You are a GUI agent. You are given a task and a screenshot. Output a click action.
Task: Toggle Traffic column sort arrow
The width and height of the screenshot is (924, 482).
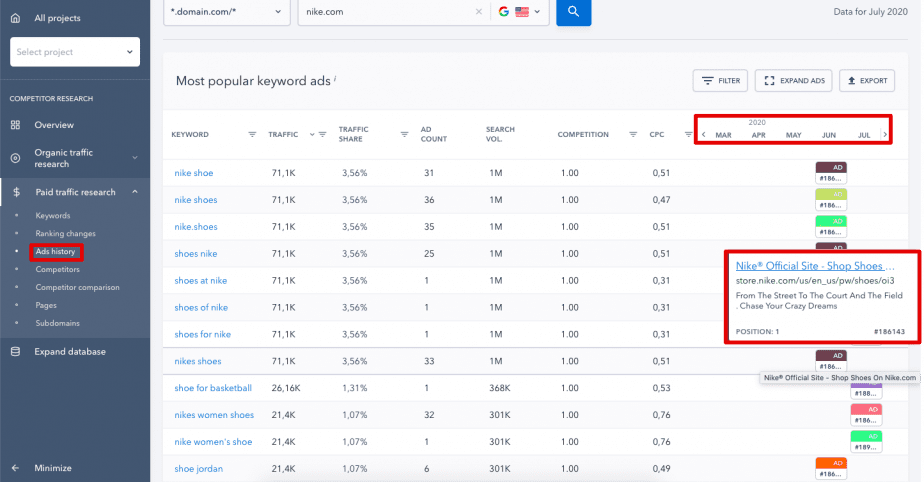[x=312, y=134]
